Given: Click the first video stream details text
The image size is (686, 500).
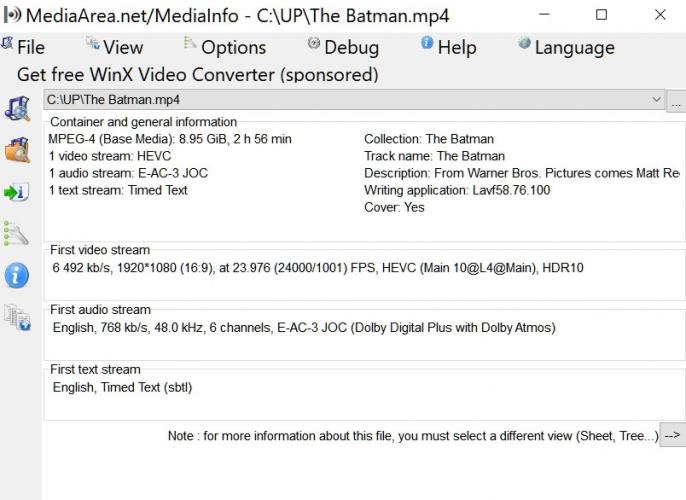Looking at the screenshot, I should tap(318, 268).
